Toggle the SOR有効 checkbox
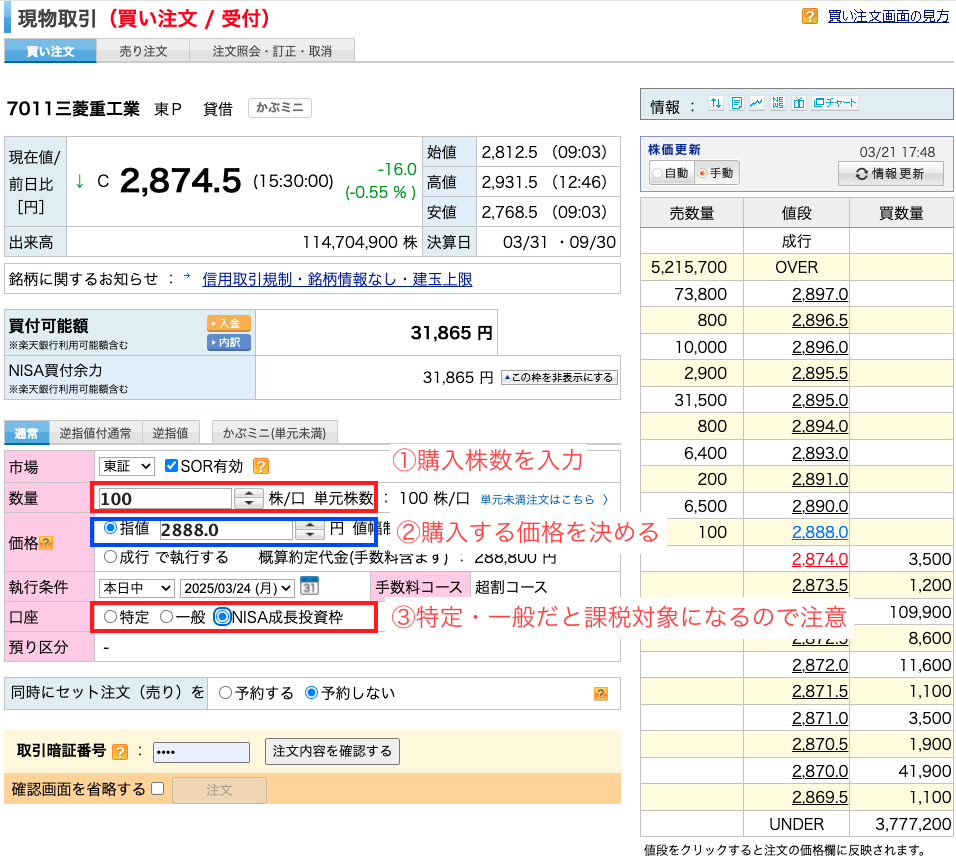This screenshot has height=867, width=956. point(171,466)
